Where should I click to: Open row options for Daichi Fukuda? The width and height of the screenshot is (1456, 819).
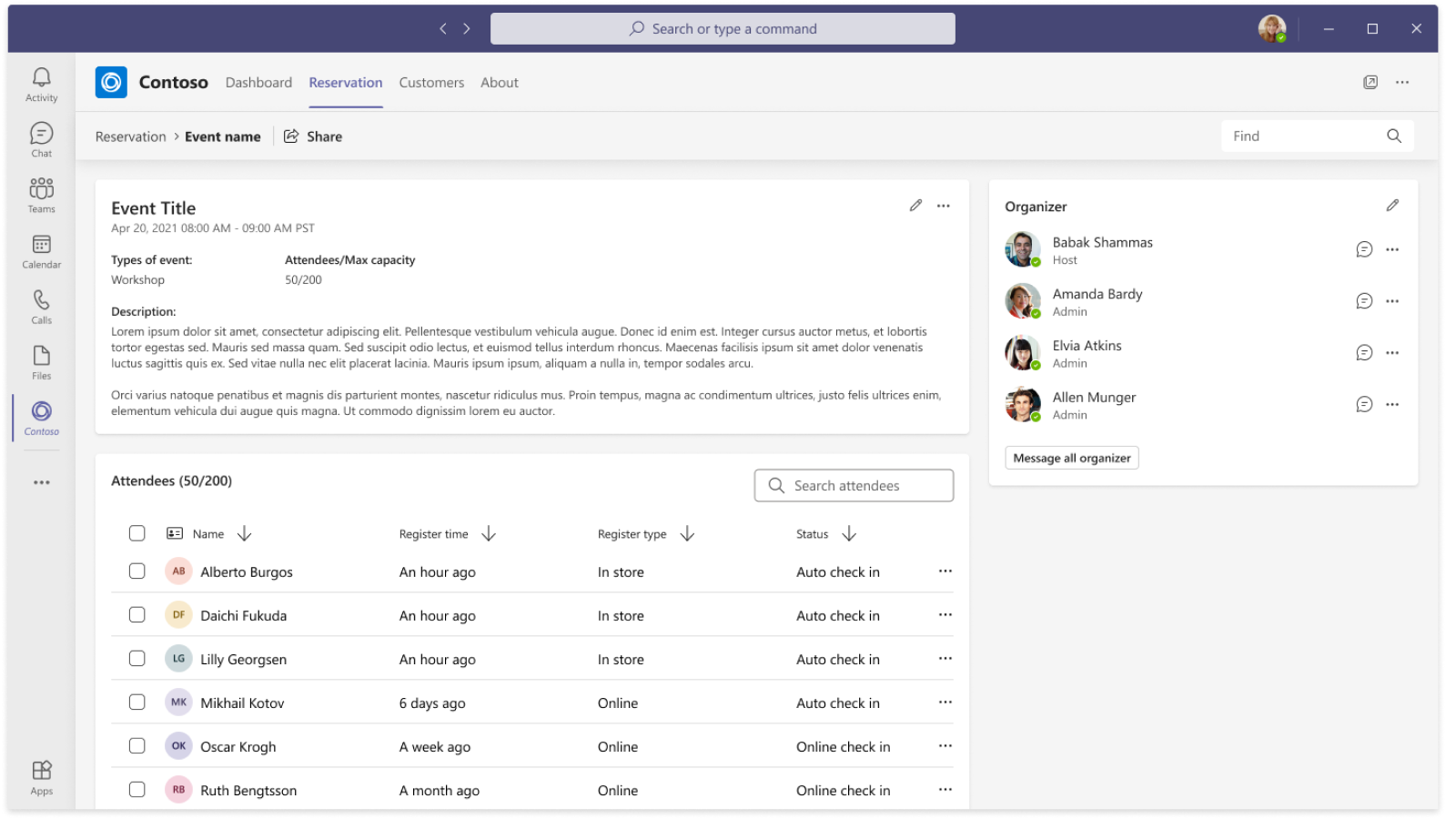tap(945, 615)
